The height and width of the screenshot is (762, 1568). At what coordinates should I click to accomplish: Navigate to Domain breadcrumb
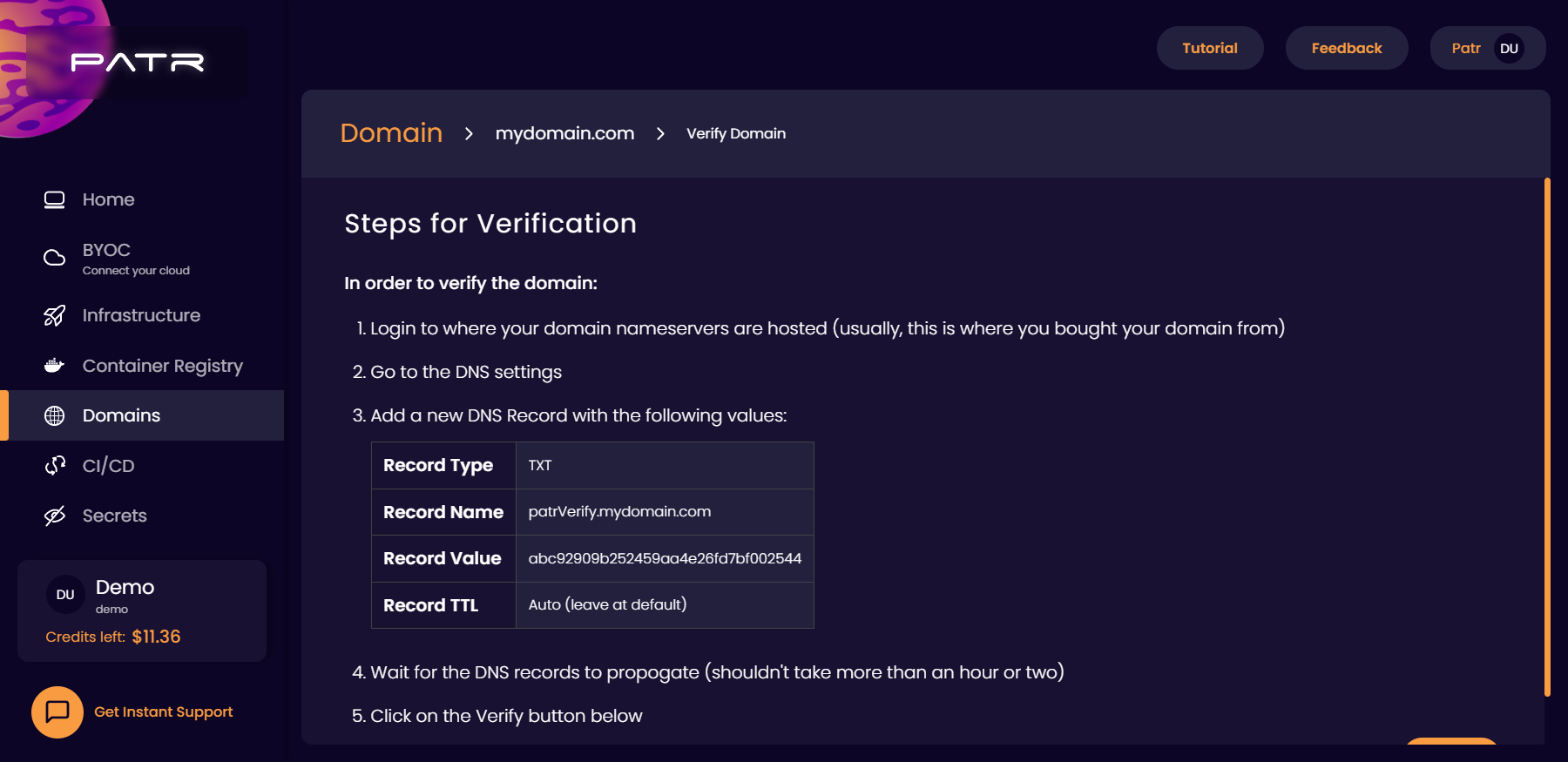[x=391, y=133]
